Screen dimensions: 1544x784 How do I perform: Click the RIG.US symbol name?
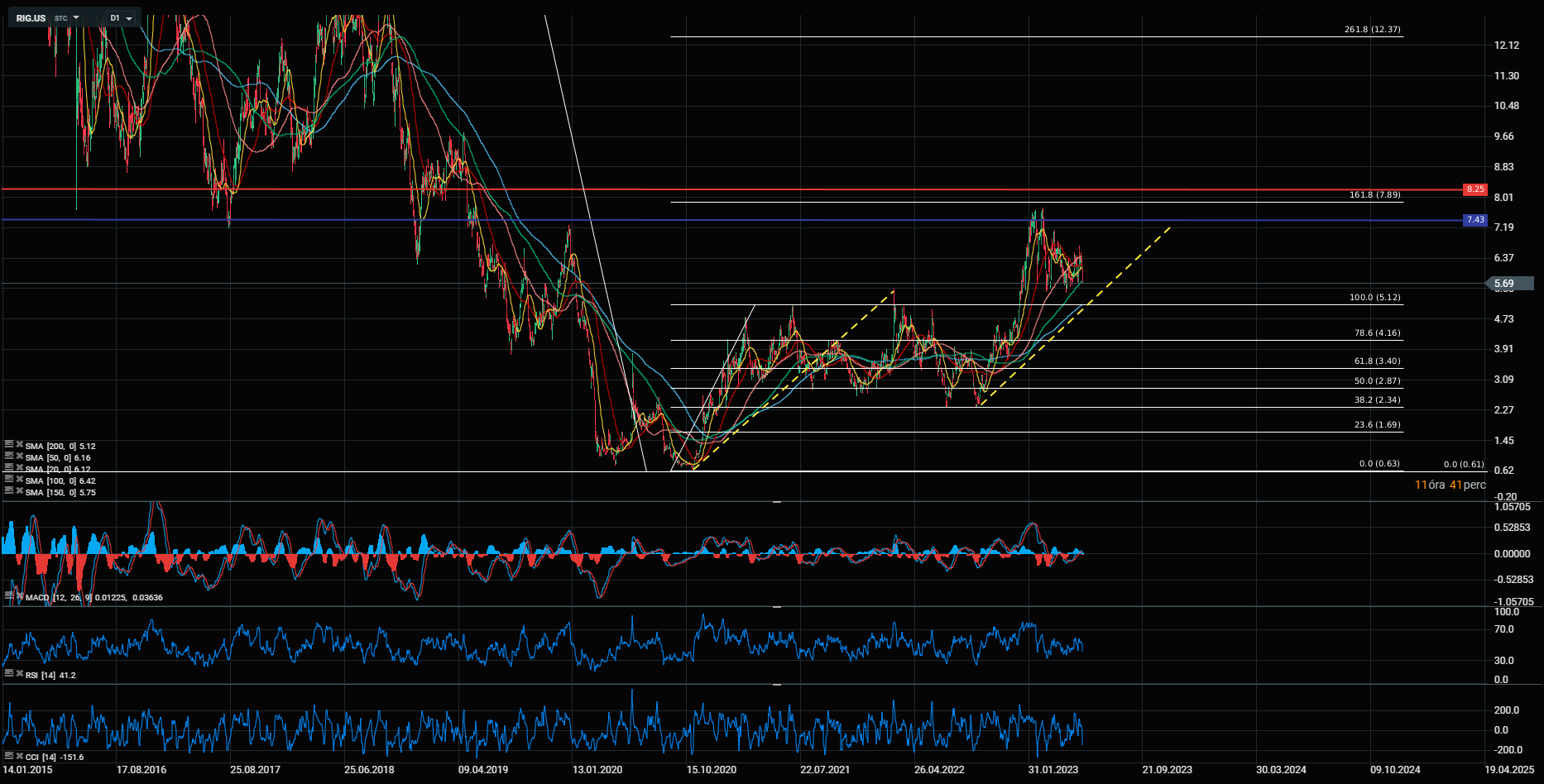(x=31, y=18)
